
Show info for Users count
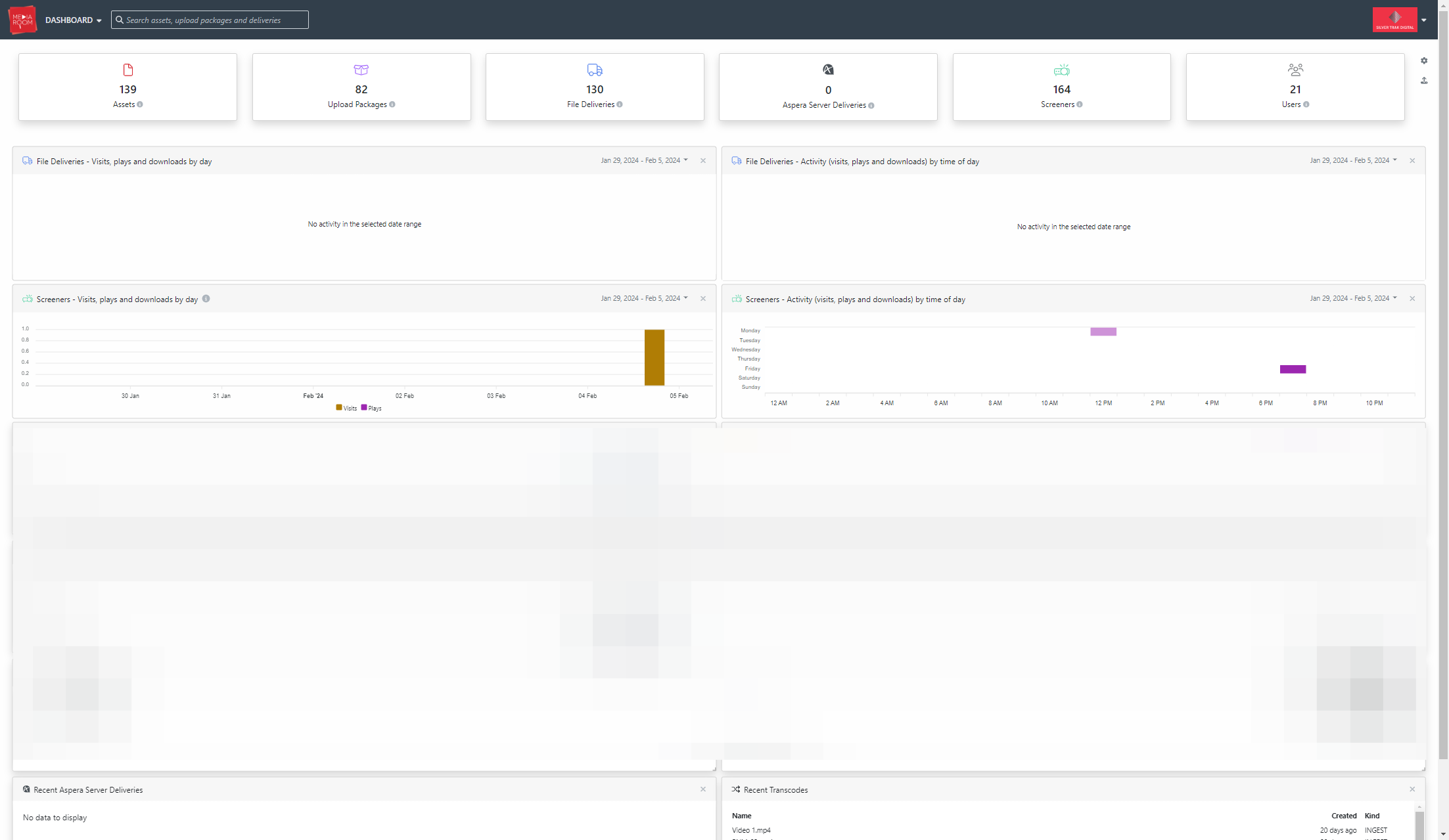[x=1306, y=104]
